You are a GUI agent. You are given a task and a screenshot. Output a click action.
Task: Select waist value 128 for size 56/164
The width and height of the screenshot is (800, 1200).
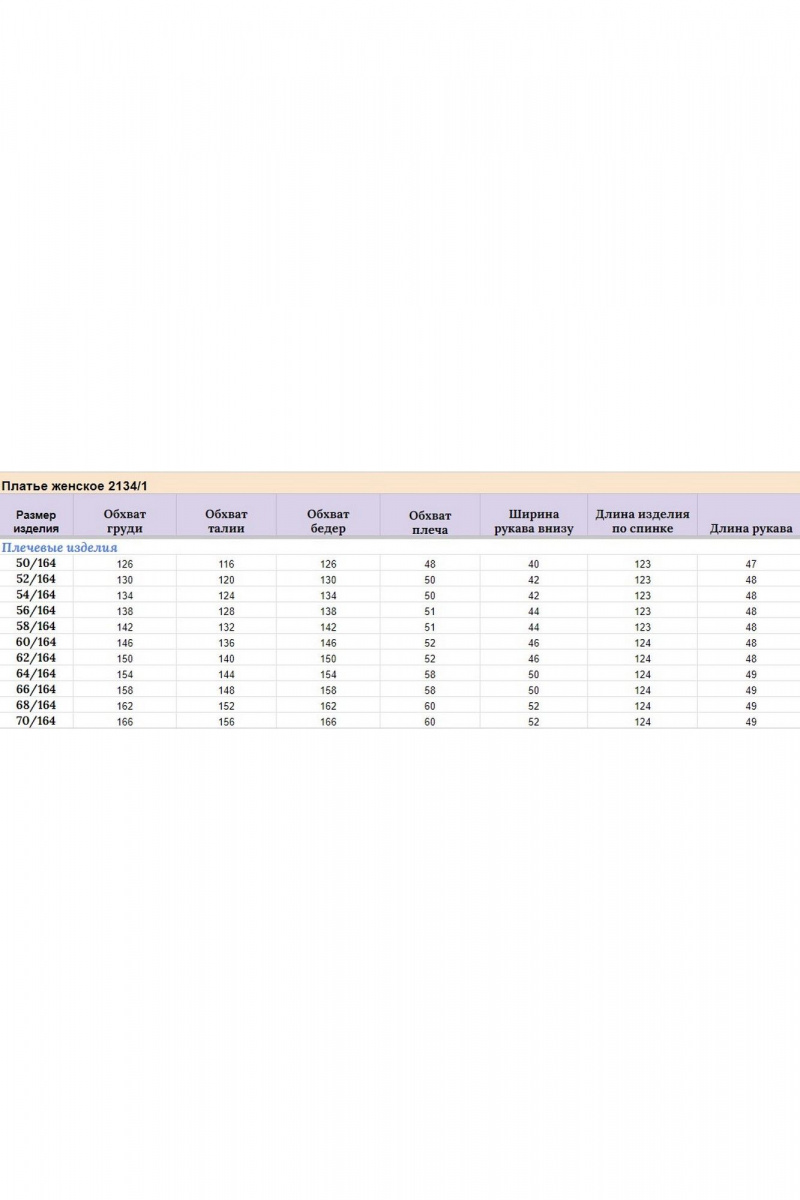click(226, 611)
